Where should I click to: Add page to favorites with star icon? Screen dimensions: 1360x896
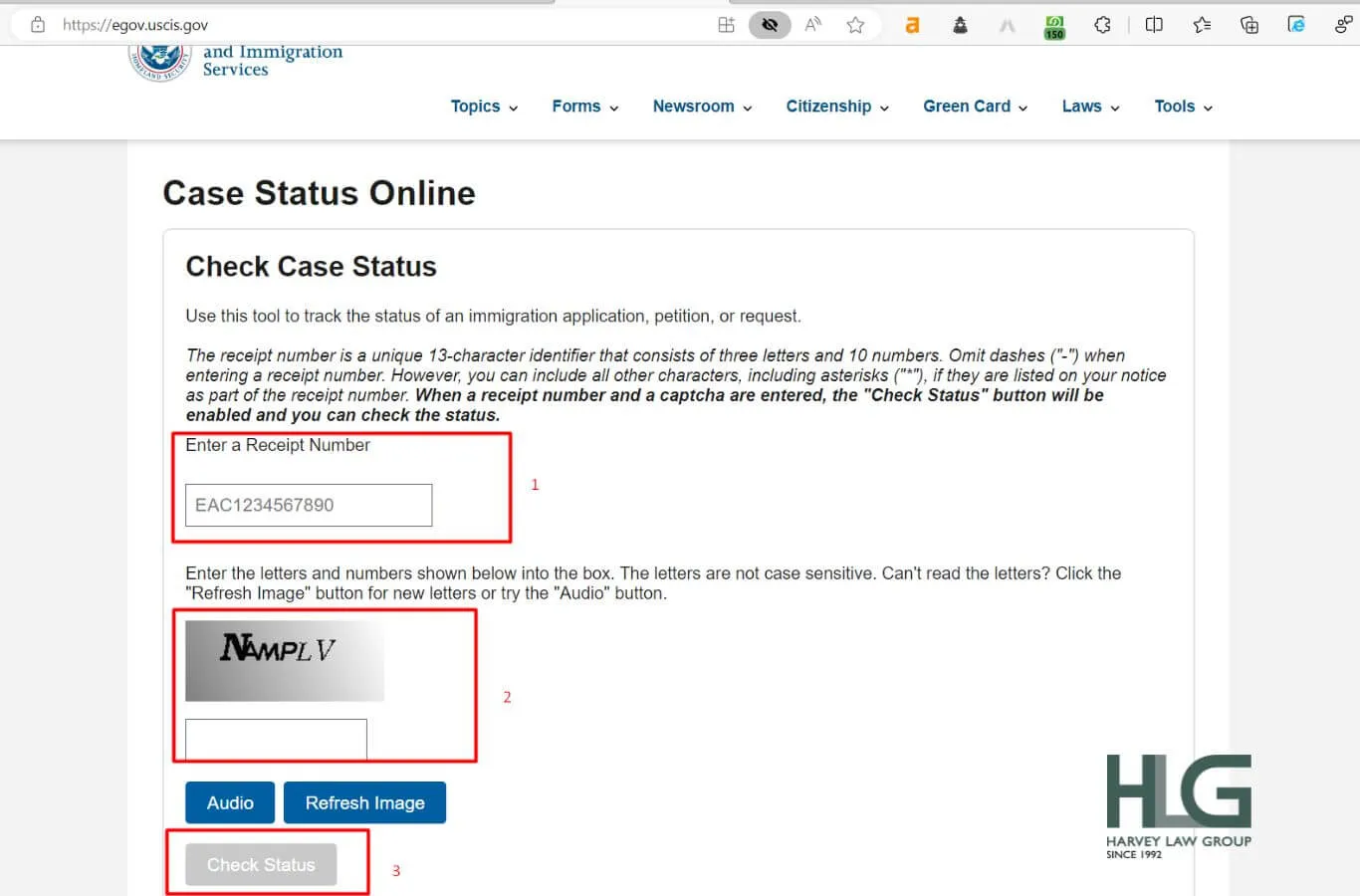(855, 25)
